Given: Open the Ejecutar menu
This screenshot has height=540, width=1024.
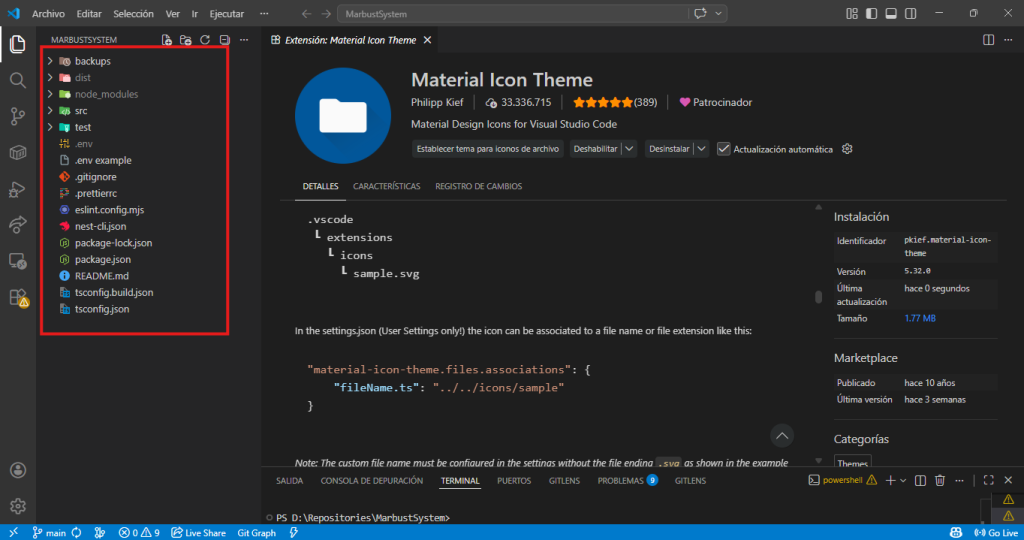Looking at the screenshot, I should [227, 14].
